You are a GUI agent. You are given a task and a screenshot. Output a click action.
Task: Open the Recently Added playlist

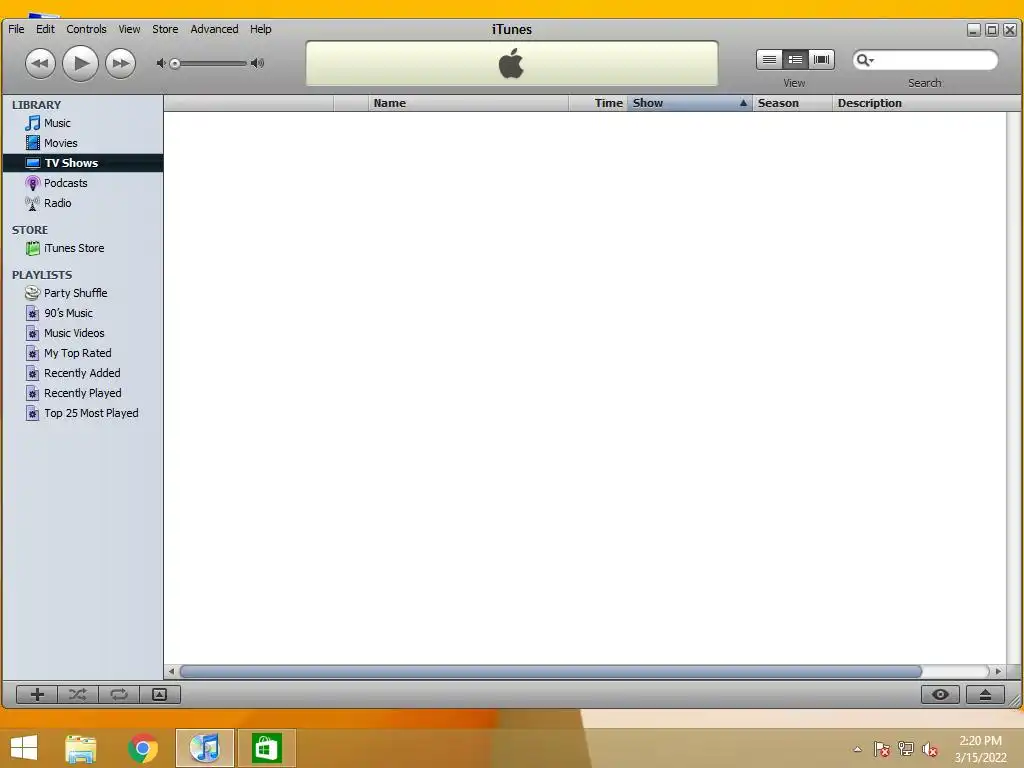(x=83, y=373)
